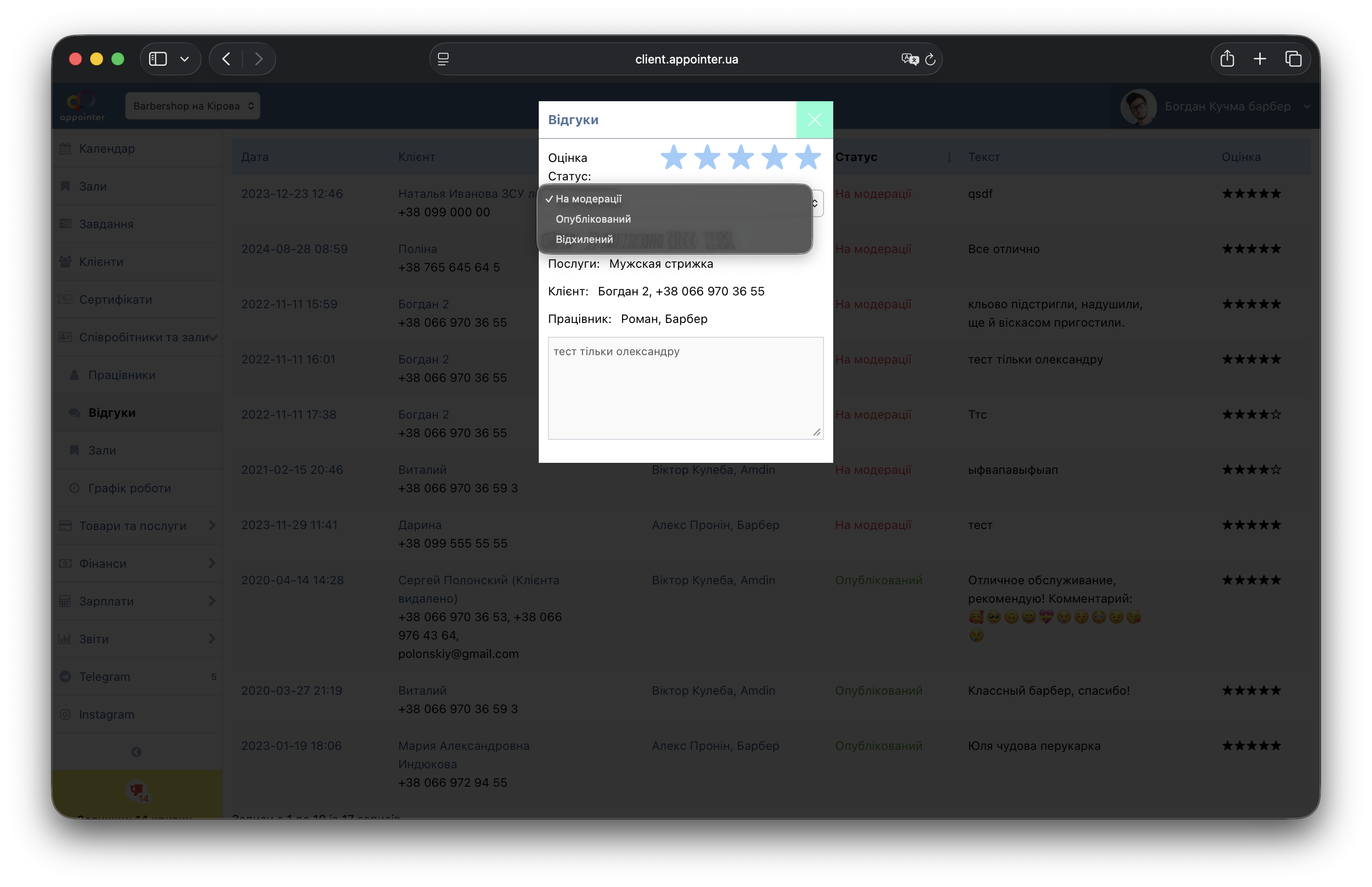Select Відхилений status option
Viewport: 1372px width, 887px height.
click(584, 239)
